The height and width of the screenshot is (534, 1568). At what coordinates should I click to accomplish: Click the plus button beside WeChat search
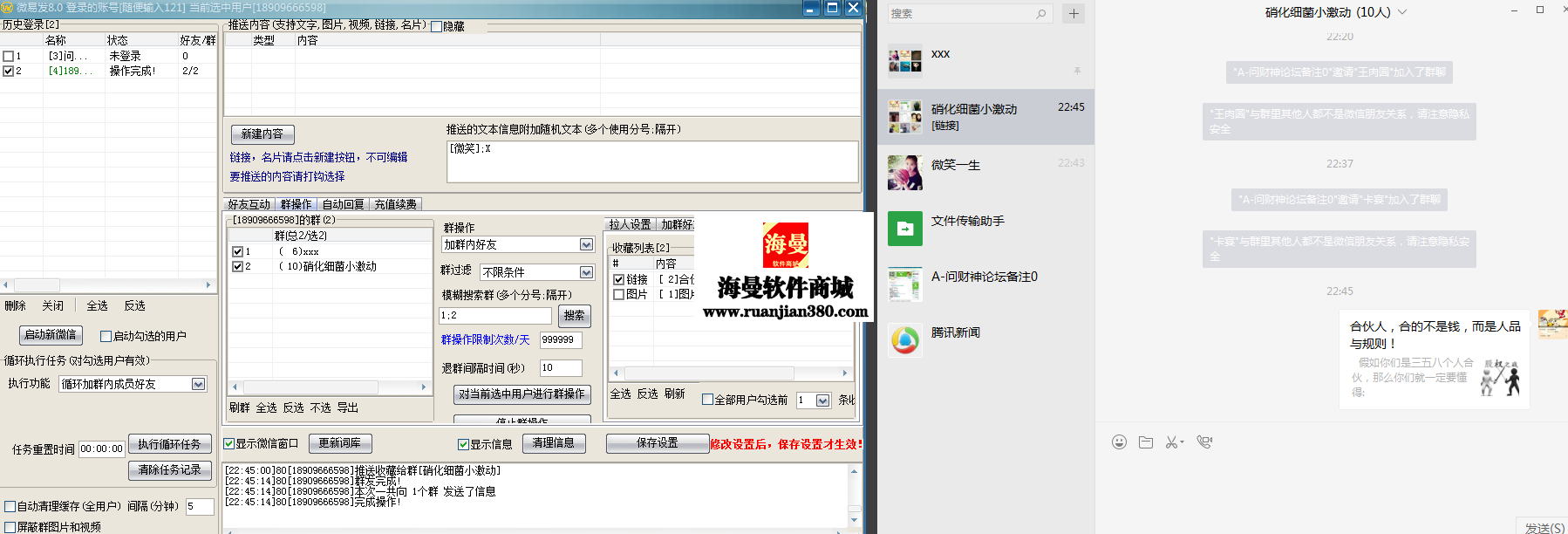pyautogui.click(x=1074, y=13)
